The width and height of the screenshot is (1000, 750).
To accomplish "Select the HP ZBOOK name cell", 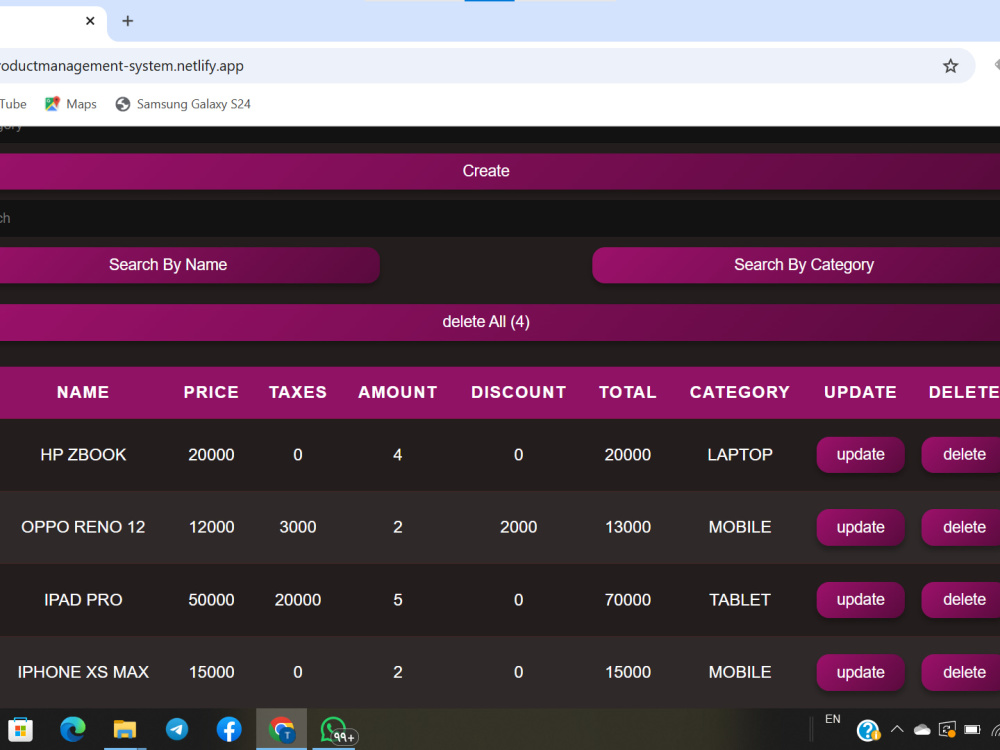I will (x=83, y=455).
